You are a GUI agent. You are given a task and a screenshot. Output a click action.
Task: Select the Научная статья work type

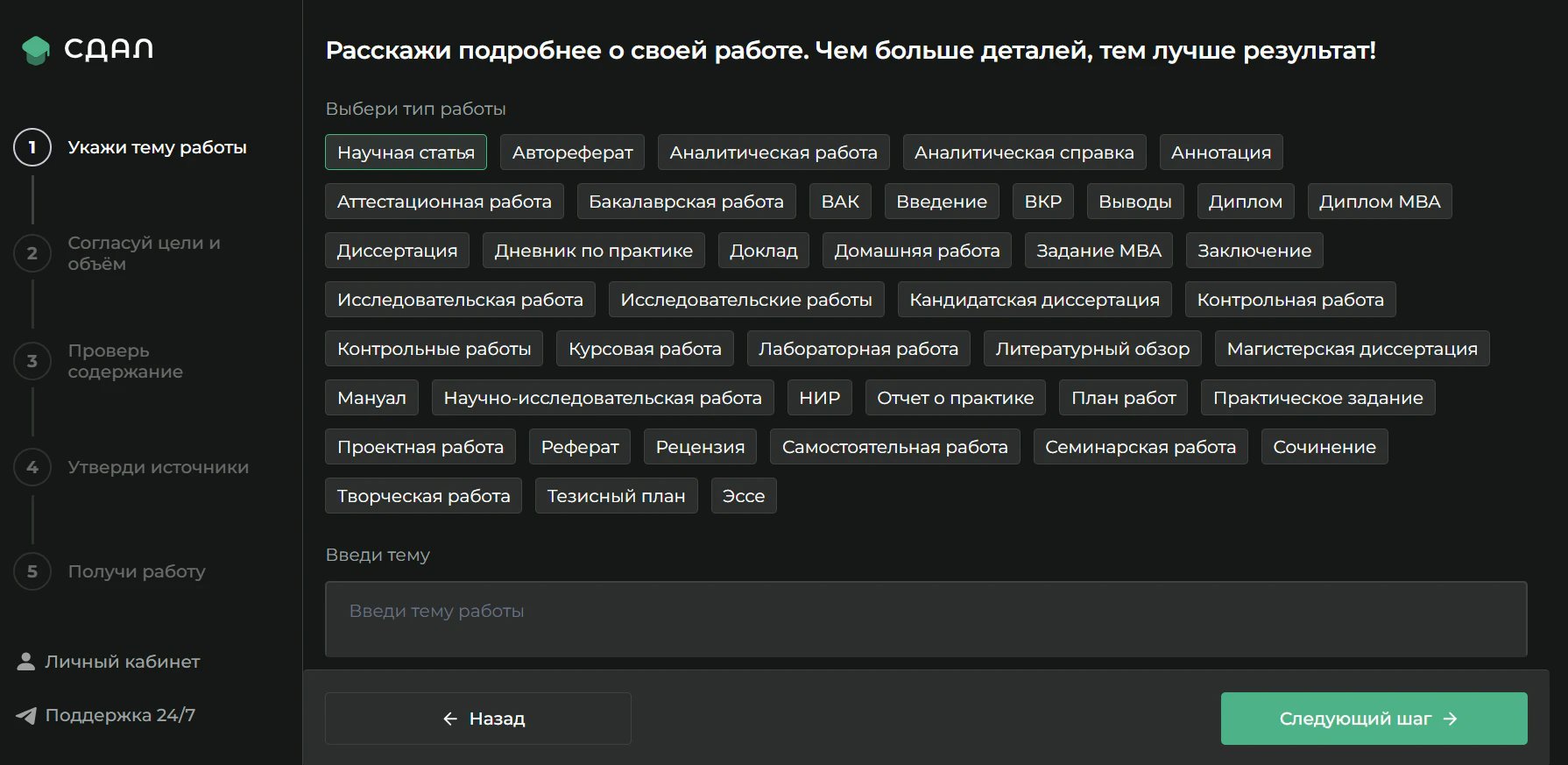tap(406, 152)
